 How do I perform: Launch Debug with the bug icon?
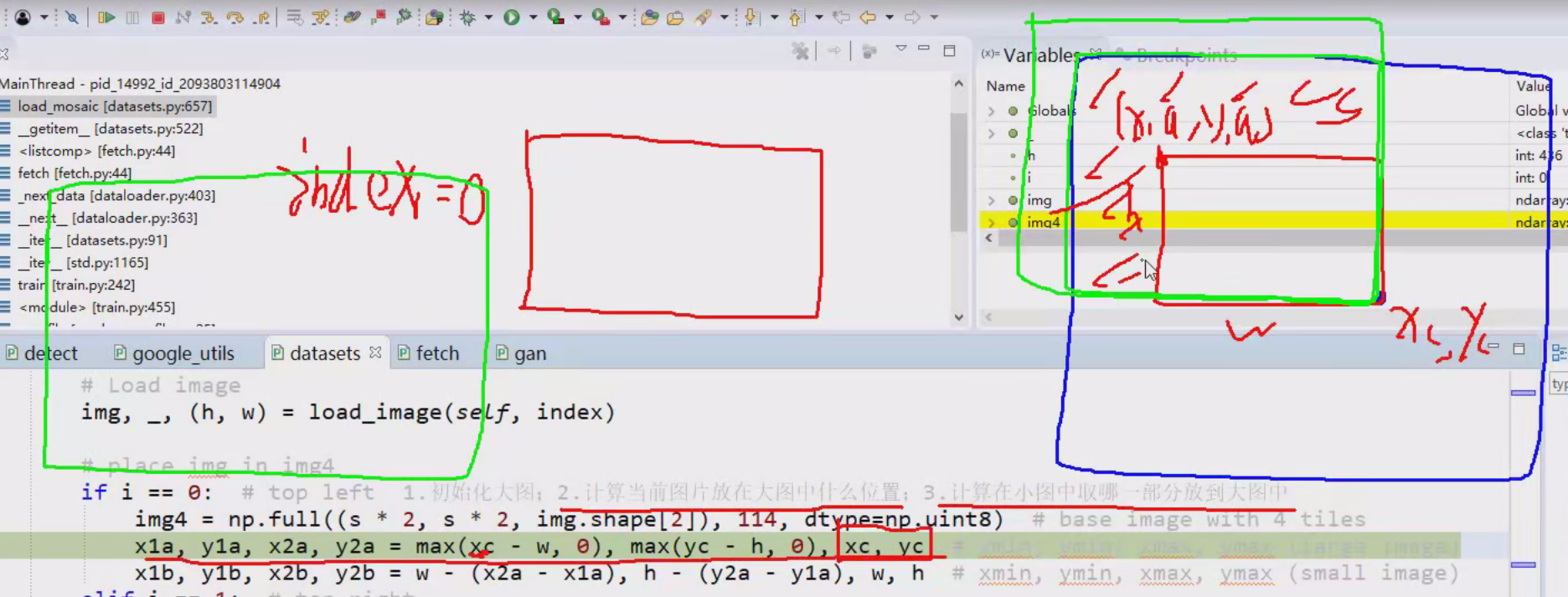[467, 17]
